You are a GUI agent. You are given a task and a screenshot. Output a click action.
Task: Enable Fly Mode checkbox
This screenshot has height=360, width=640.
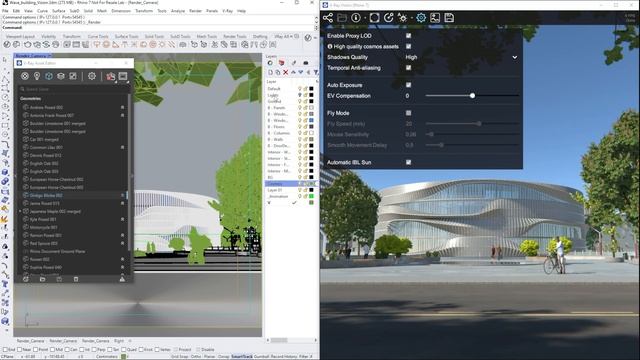tap(409, 113)
